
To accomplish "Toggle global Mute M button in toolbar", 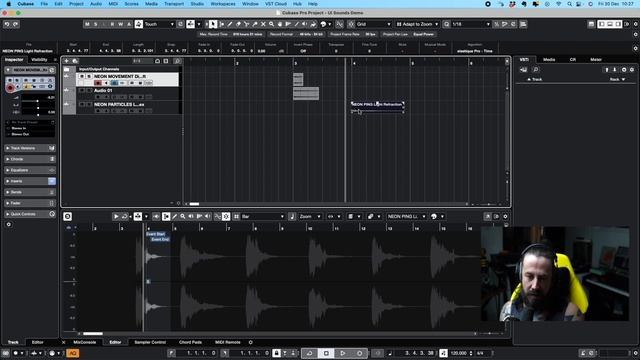I will click(x=87, y=24).
